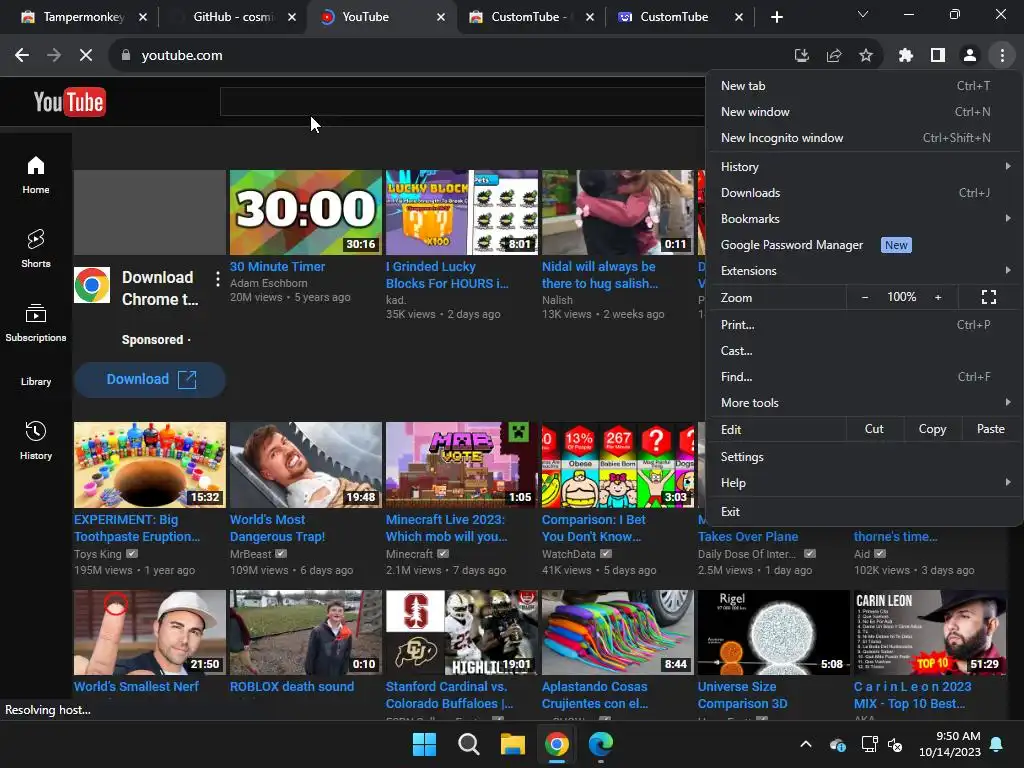The width and height of the screenshot is (1024, 768).
Task: Select New window menu item
Action: tap(865, 112)
